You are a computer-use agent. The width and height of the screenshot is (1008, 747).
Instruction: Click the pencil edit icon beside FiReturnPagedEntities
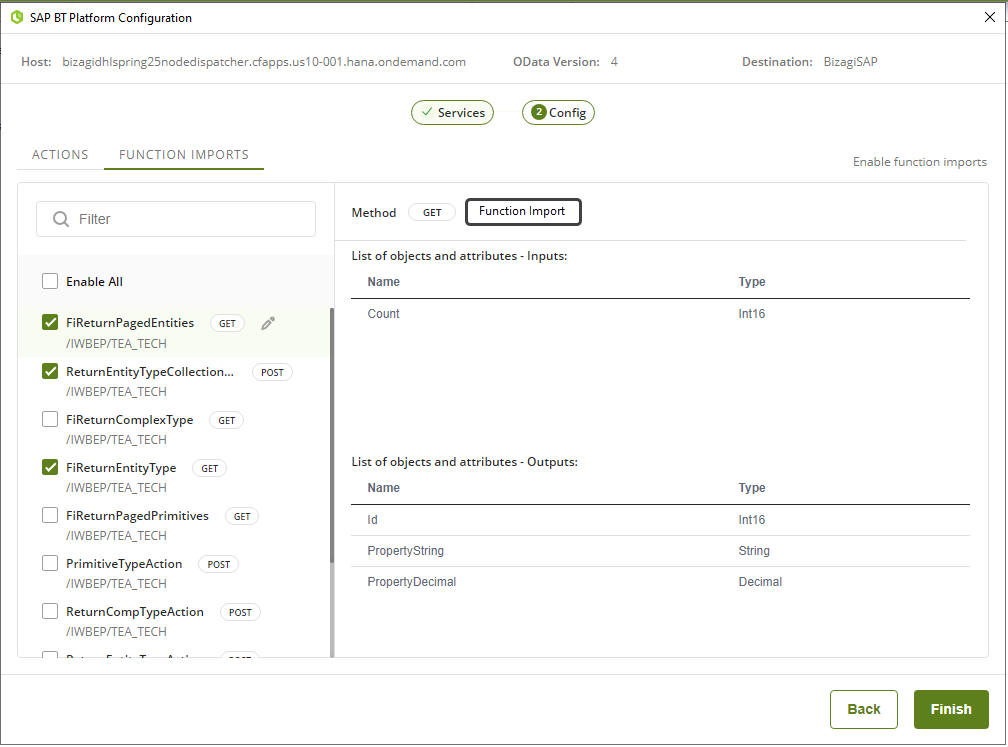pos(267,323)
